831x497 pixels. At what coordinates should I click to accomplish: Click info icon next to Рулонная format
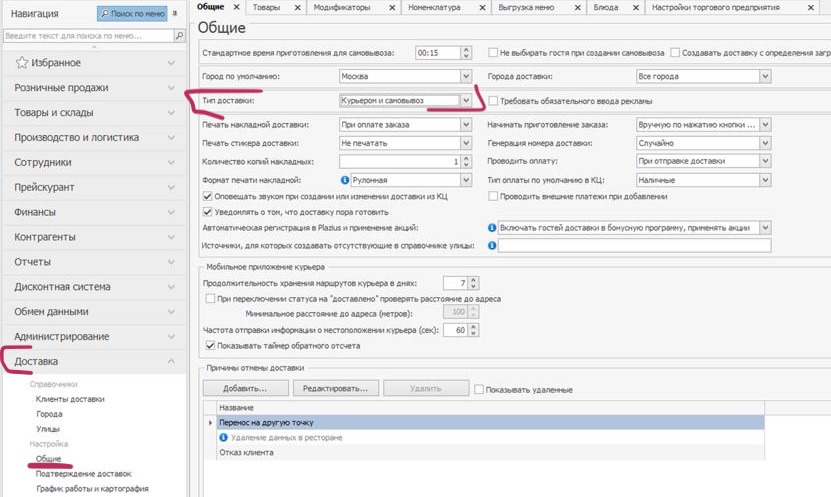point(345,179)
